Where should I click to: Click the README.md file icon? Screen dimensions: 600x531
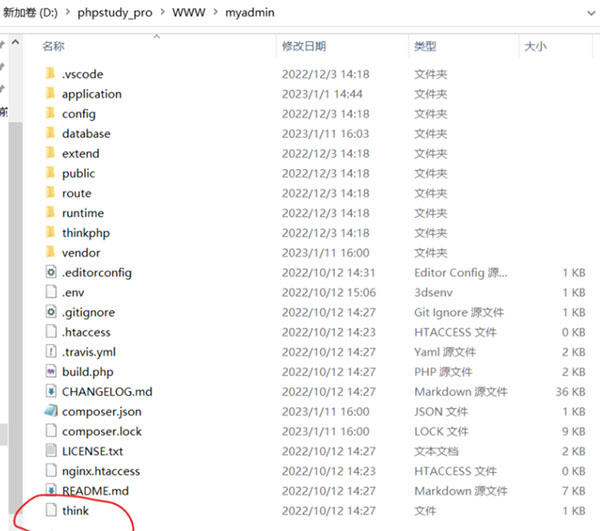coord(51,490)
